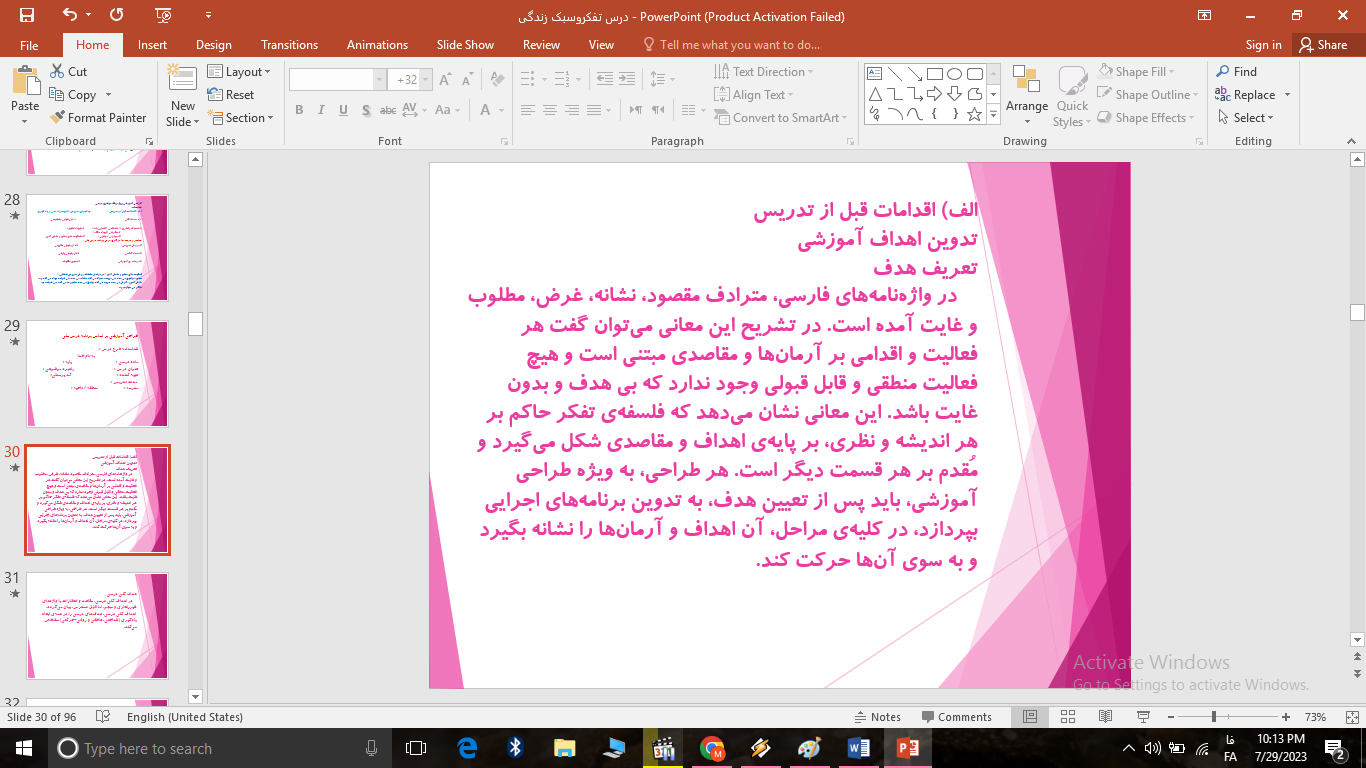The height and width of the screenshot is (768, 1366).
Task: Toggle Notes pane in status bar
Action: point(878,717)
